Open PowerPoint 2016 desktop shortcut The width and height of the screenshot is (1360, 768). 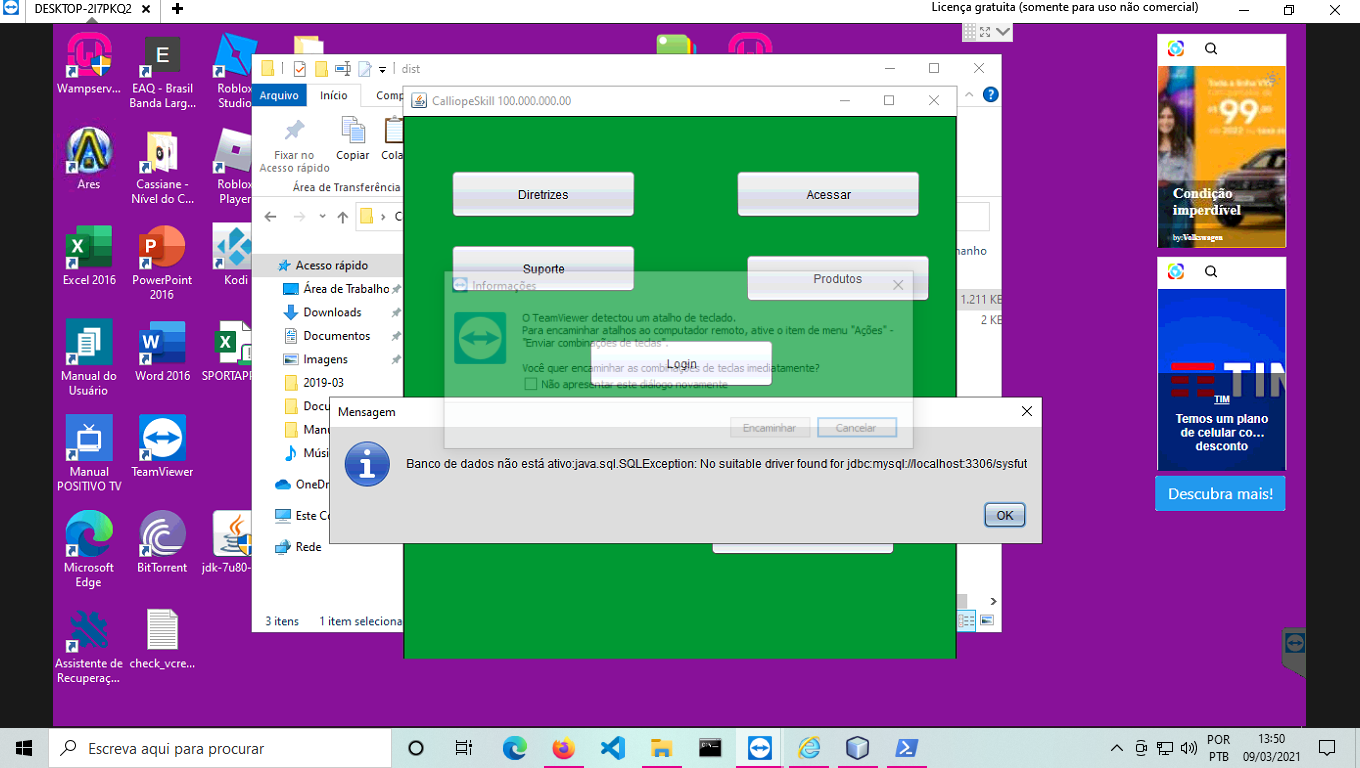162,263
